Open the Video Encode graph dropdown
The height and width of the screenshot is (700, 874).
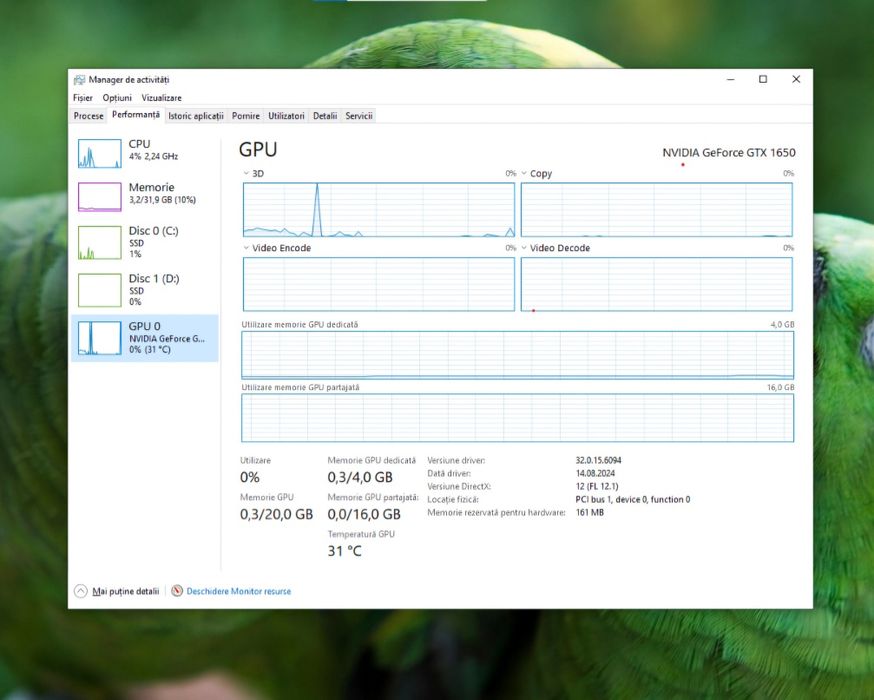pos(246,248)
